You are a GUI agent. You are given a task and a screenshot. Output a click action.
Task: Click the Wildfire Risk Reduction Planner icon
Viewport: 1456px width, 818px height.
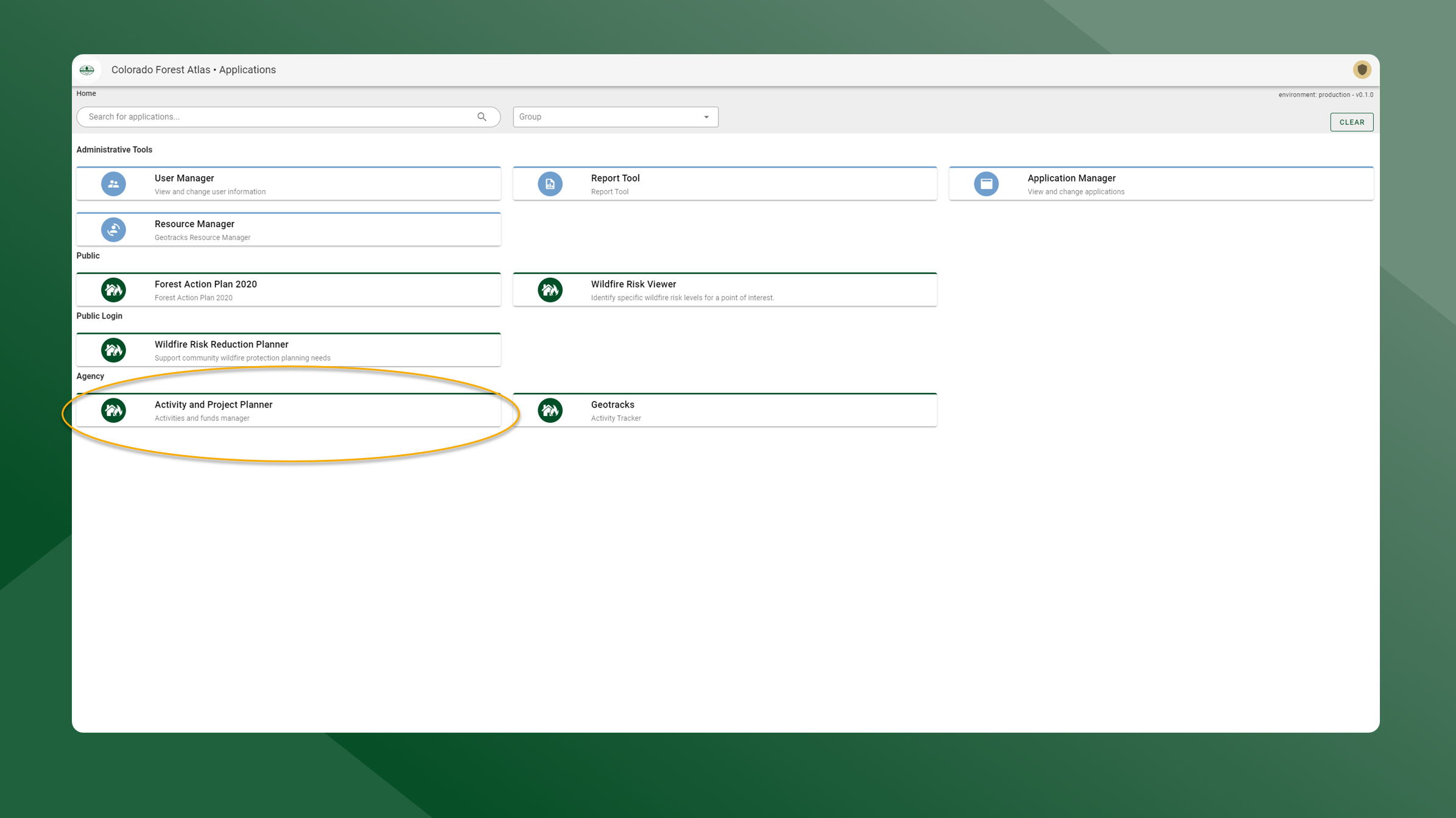point(113,350)
